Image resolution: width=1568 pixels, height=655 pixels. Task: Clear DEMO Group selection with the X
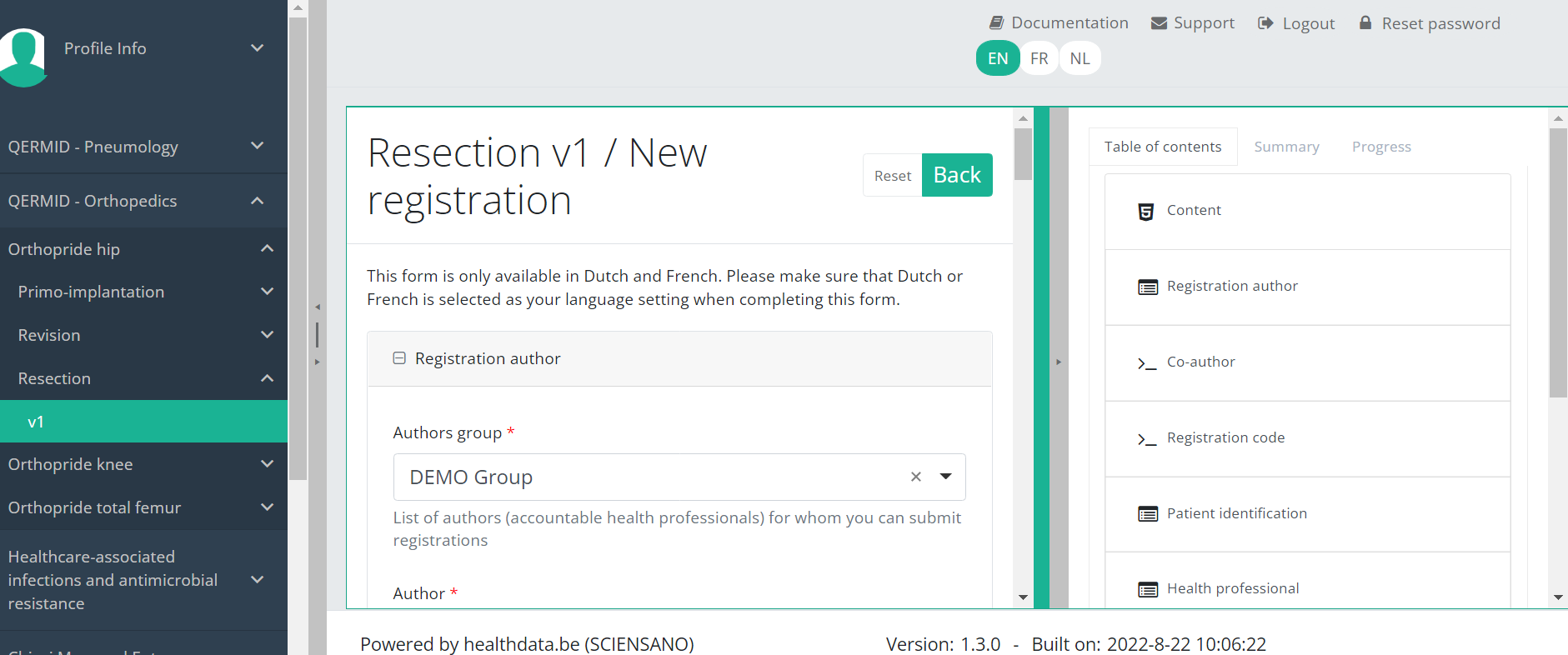916,477
